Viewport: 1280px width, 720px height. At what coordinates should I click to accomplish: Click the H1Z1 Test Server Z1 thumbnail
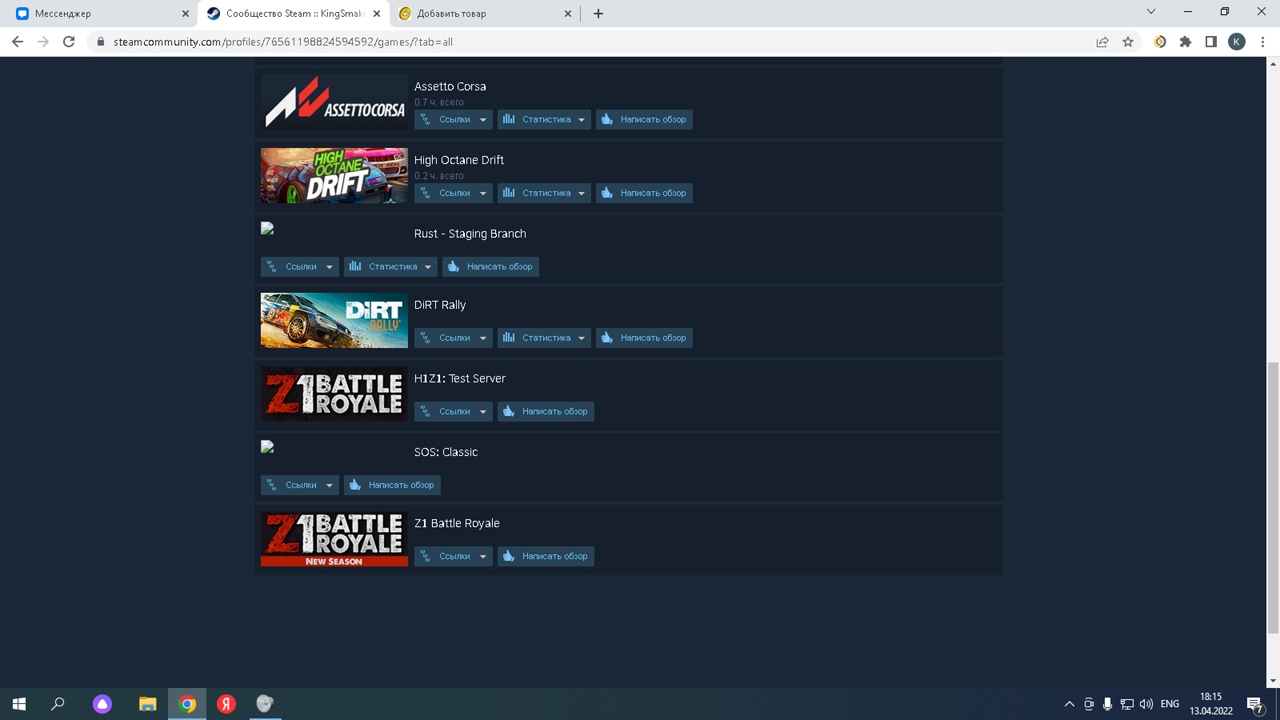click(334, 394)
